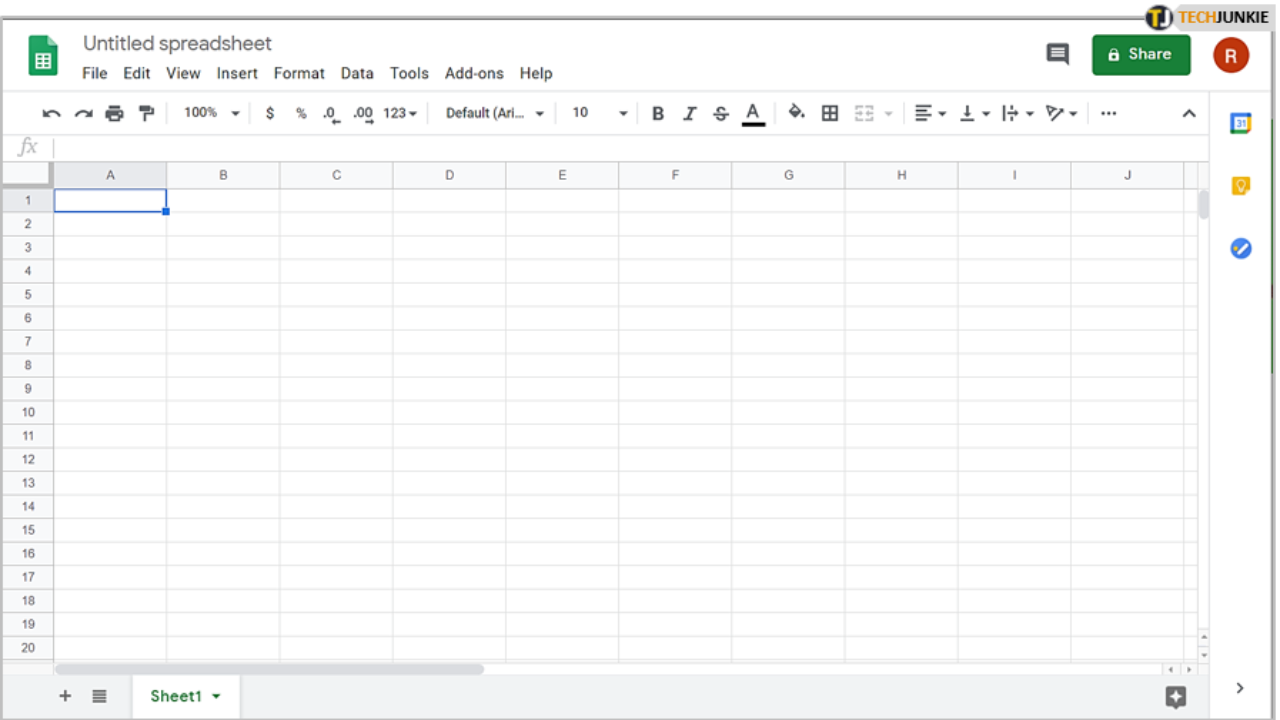The image size is (1280, 720).
Task: Open the Google Keep side panel
Action: click(x=1240, y=186)
